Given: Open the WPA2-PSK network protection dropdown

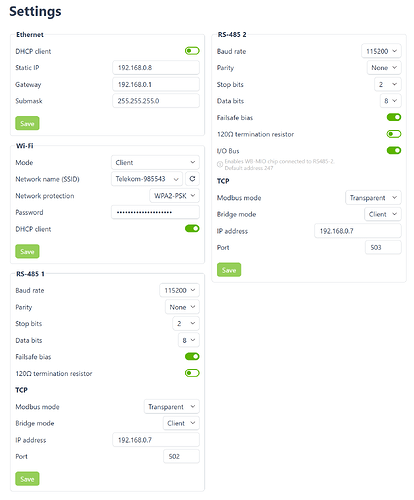Looking at the screenshot, I should coord(174,196).
